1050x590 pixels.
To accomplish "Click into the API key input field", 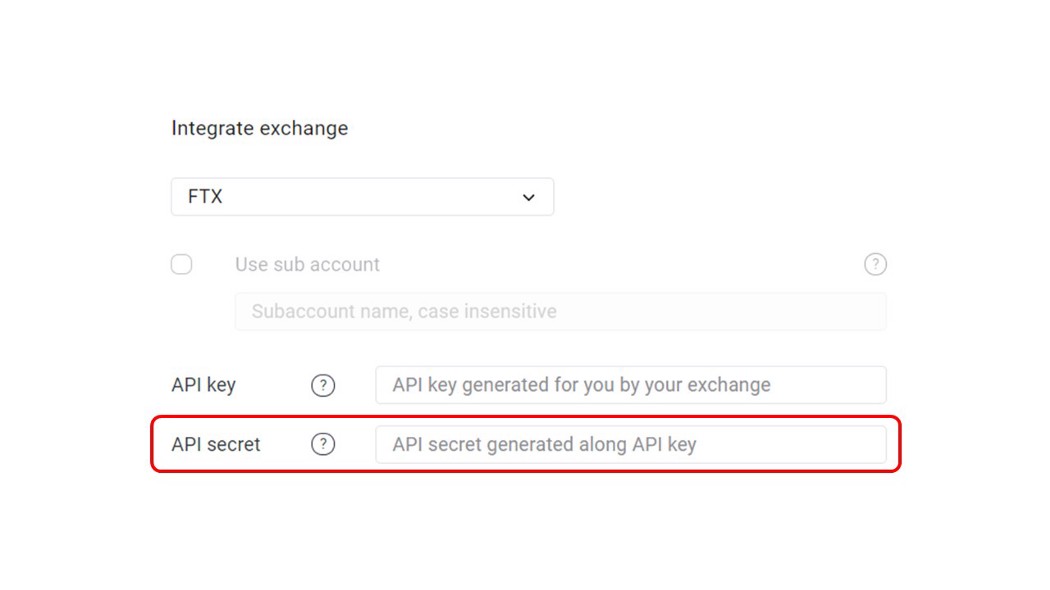I will [x=631, y=385].
